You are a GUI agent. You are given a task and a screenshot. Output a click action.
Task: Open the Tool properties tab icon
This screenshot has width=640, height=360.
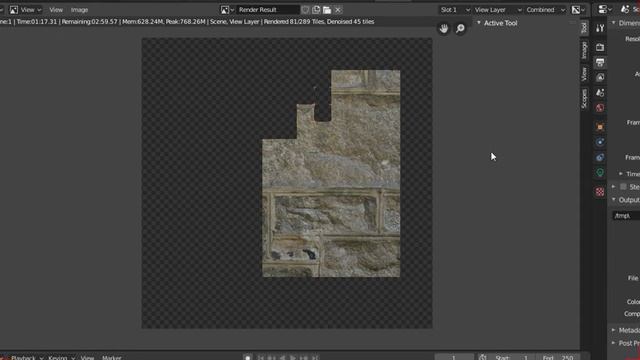600,28
